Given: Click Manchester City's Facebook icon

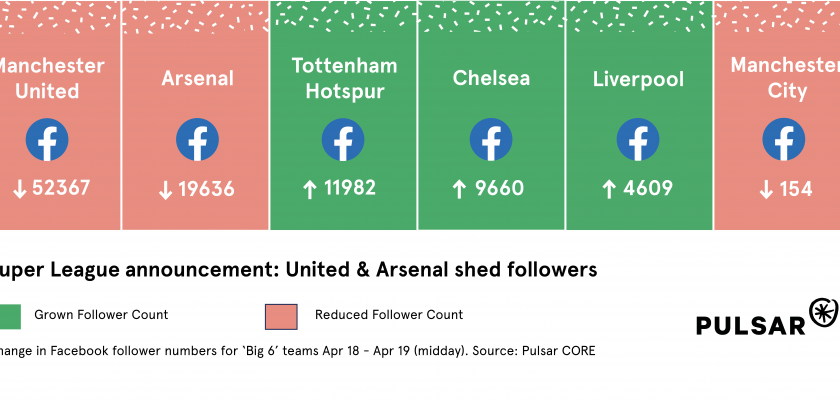Looking at the screenshot, I should coord(784,140).
